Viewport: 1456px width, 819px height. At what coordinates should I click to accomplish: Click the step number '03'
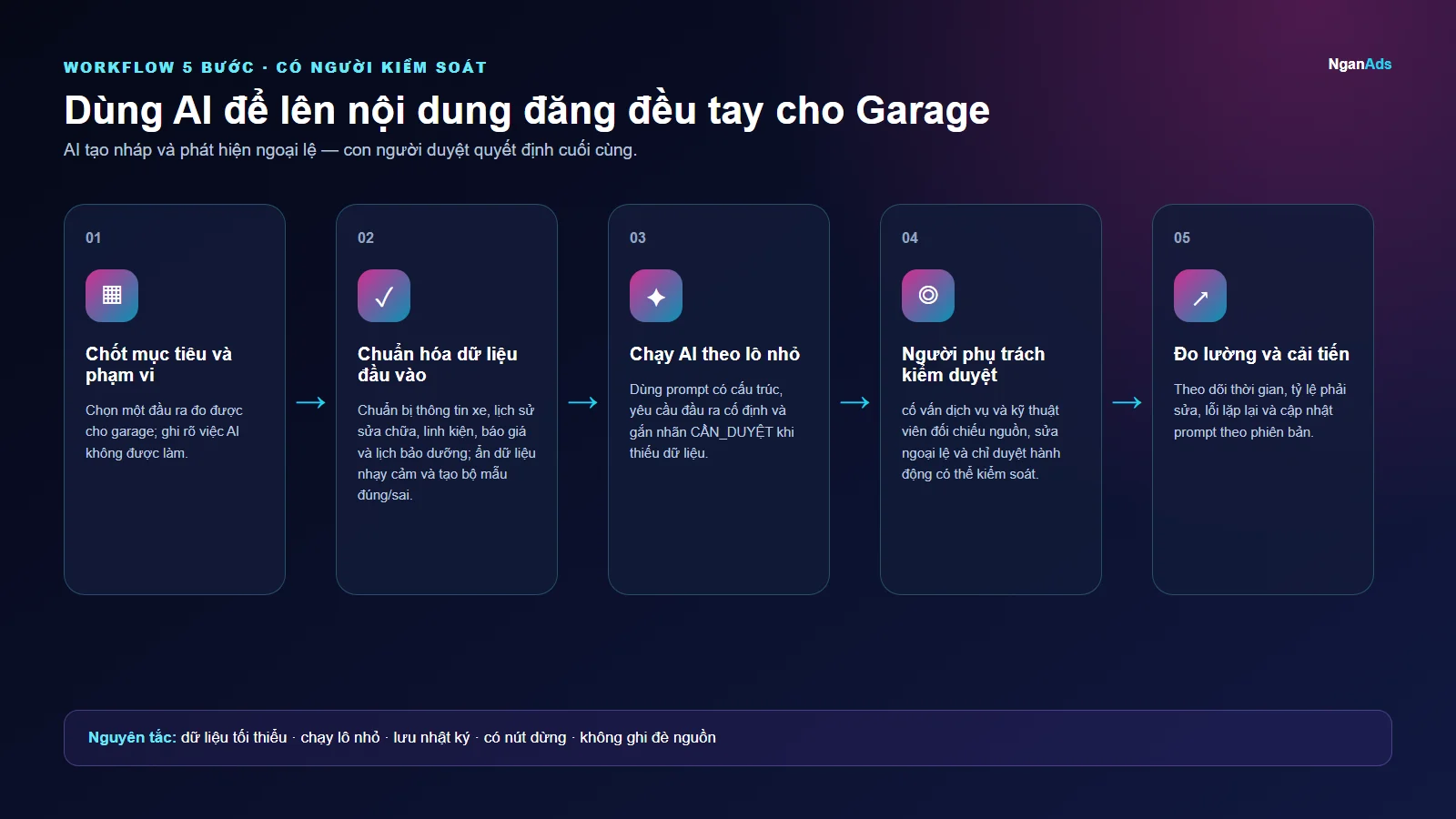[x=638, y=238]
